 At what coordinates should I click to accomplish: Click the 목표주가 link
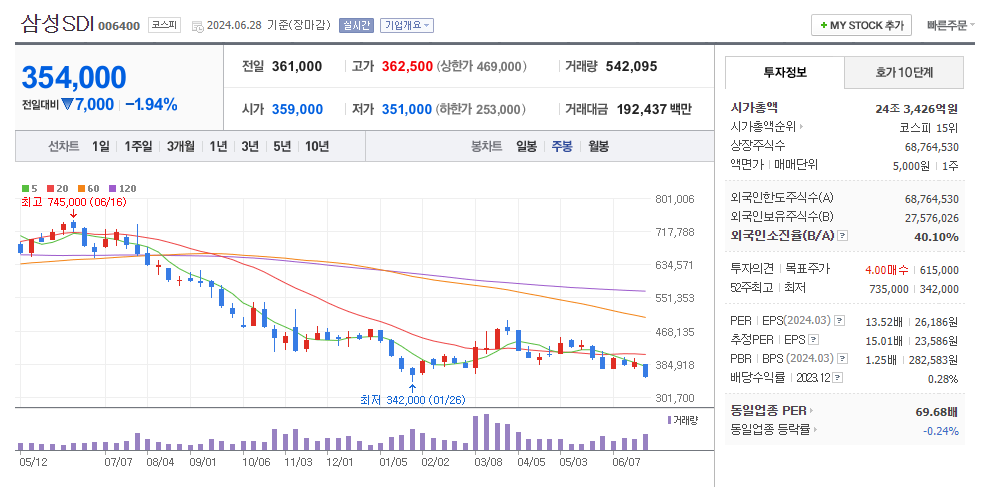[x=808, y=269]
